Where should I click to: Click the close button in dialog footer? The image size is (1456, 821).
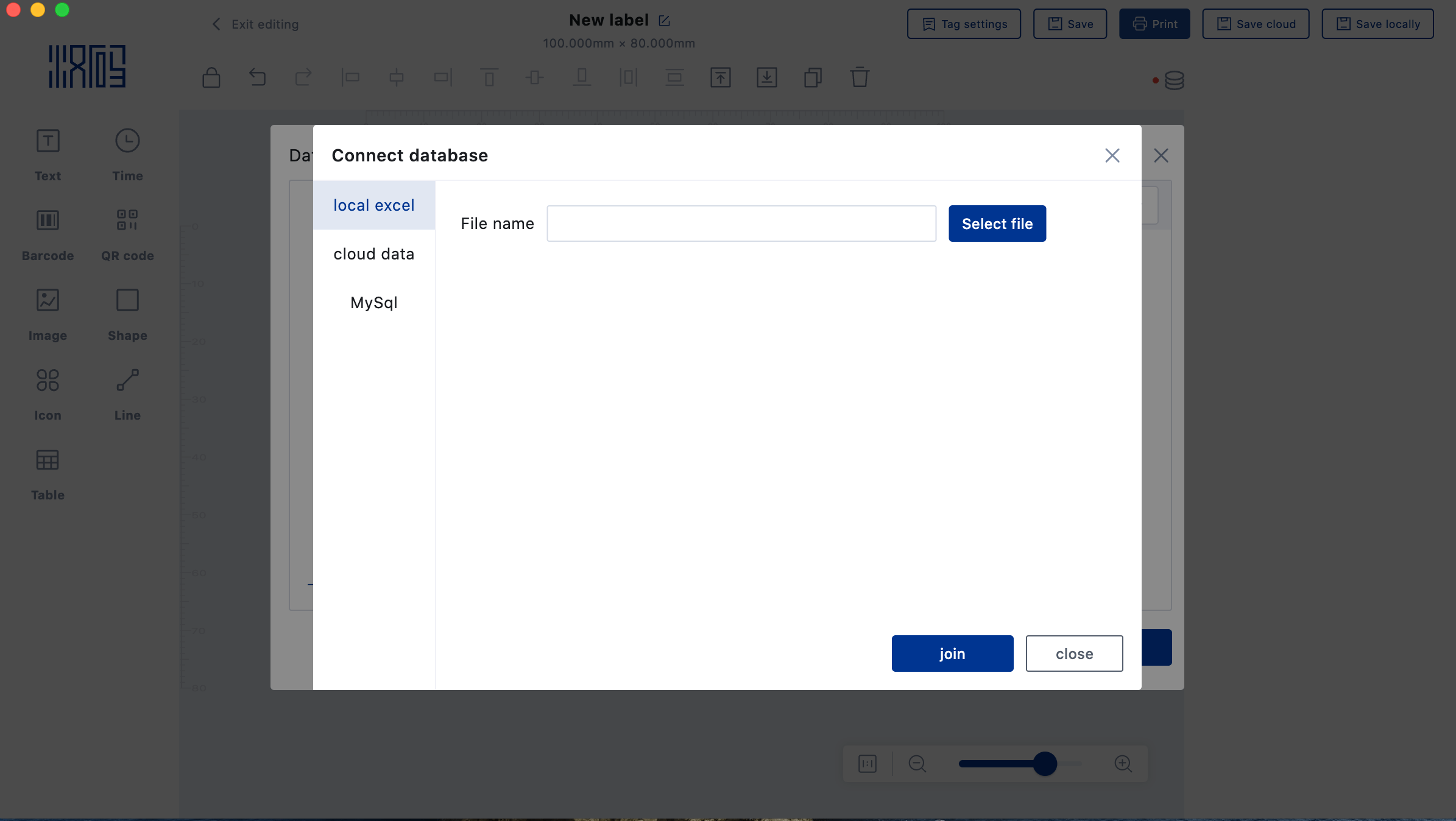pyautogui.click(x=1073, y=654)
